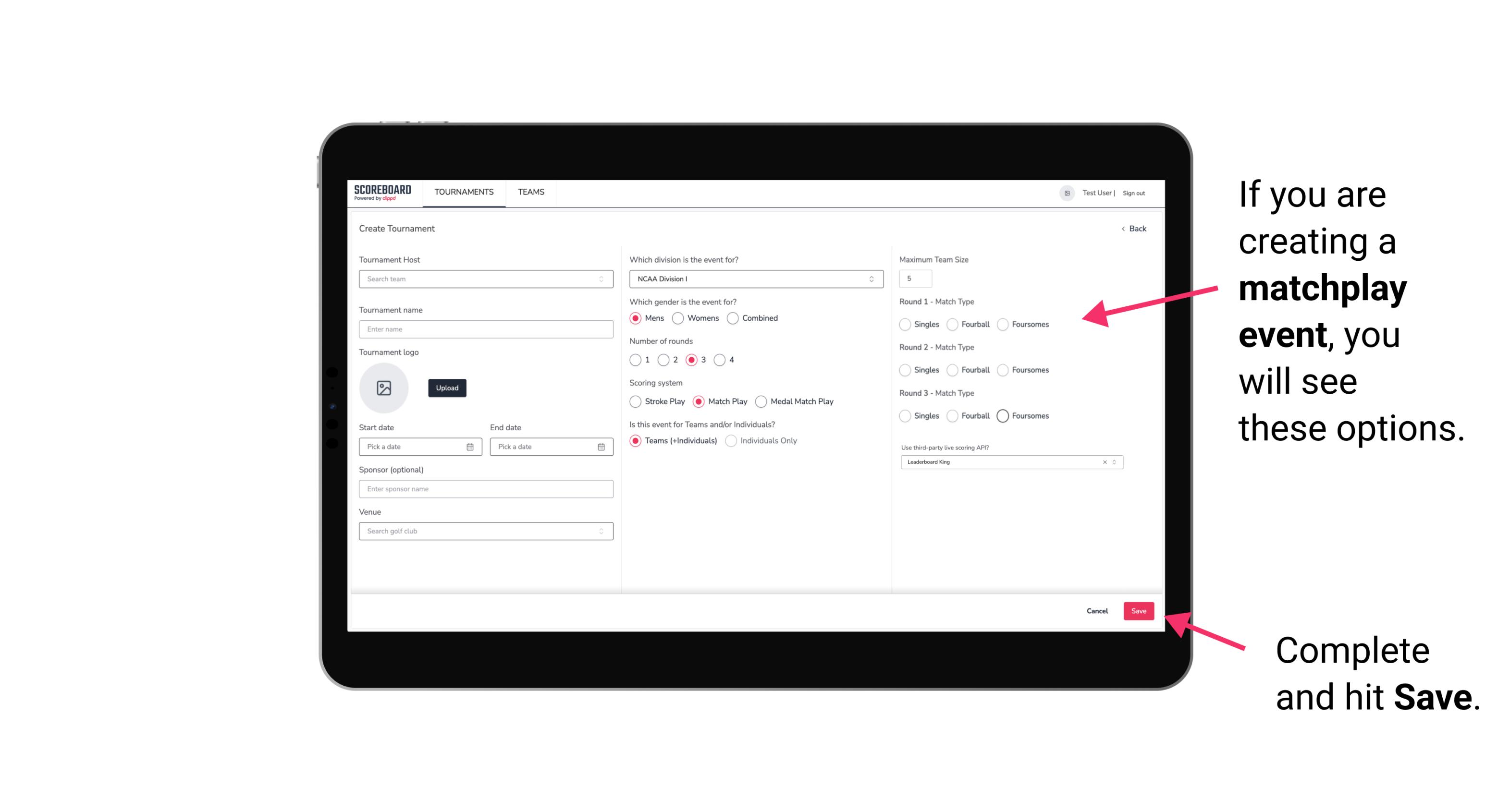Viewport: 1510px width, 812px height.
Task: Select the Womens gender radio button
Action: 678,318
